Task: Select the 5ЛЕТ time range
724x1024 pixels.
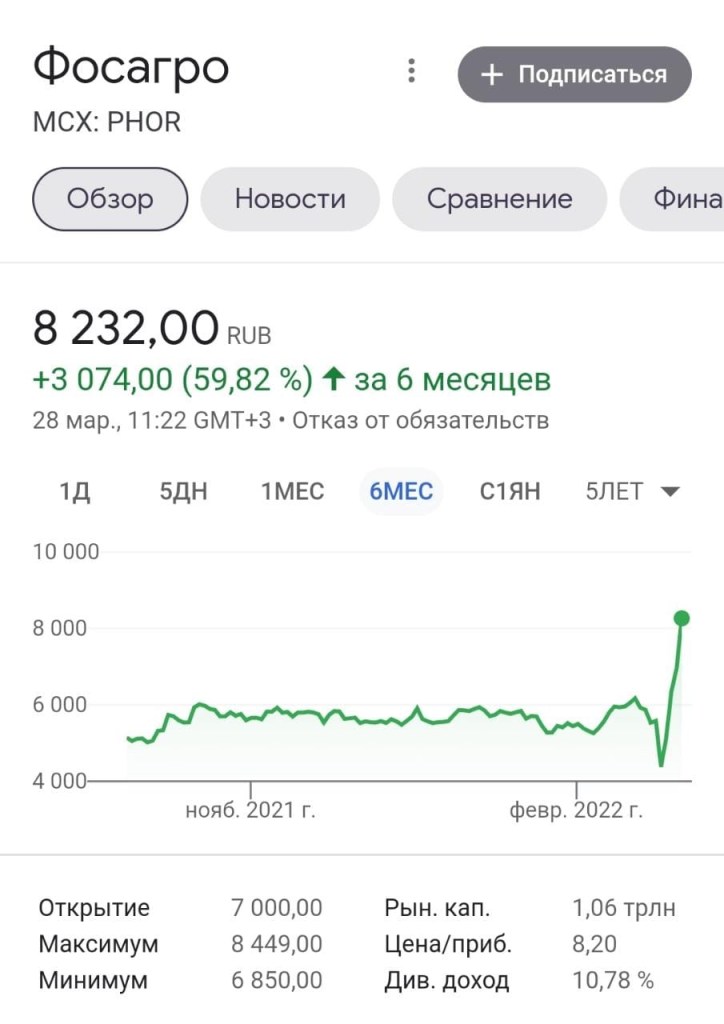Action: 614,492
